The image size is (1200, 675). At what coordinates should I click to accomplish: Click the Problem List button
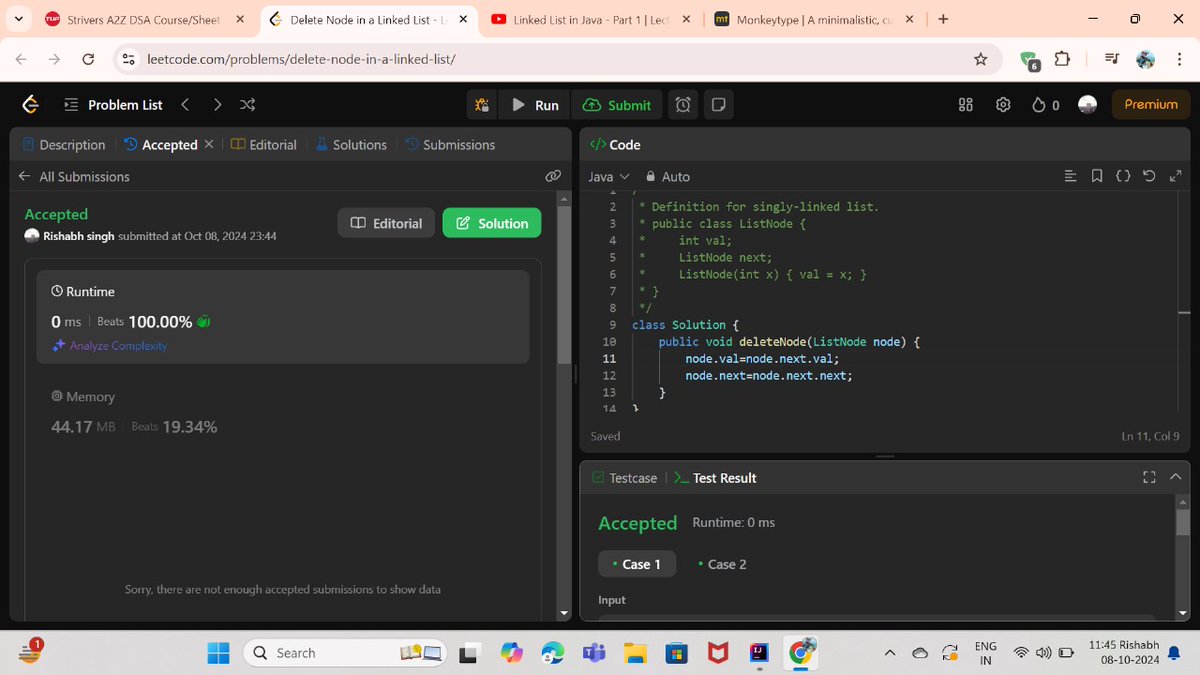(112, 105)
